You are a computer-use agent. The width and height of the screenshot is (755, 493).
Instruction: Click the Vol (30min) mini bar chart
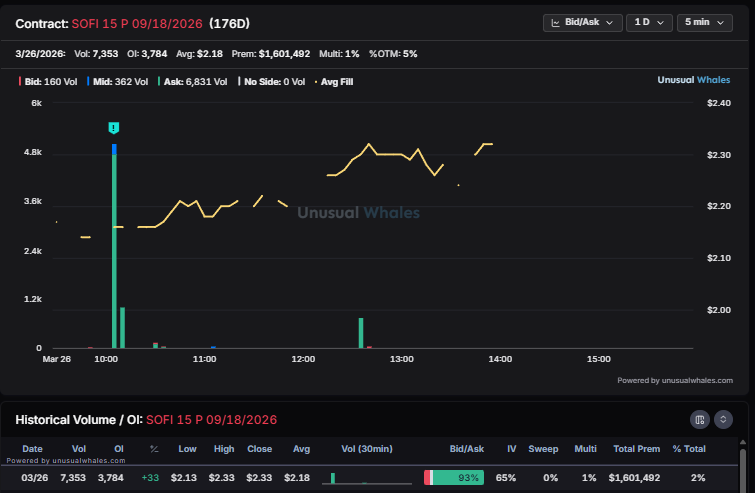coord(362,478)
